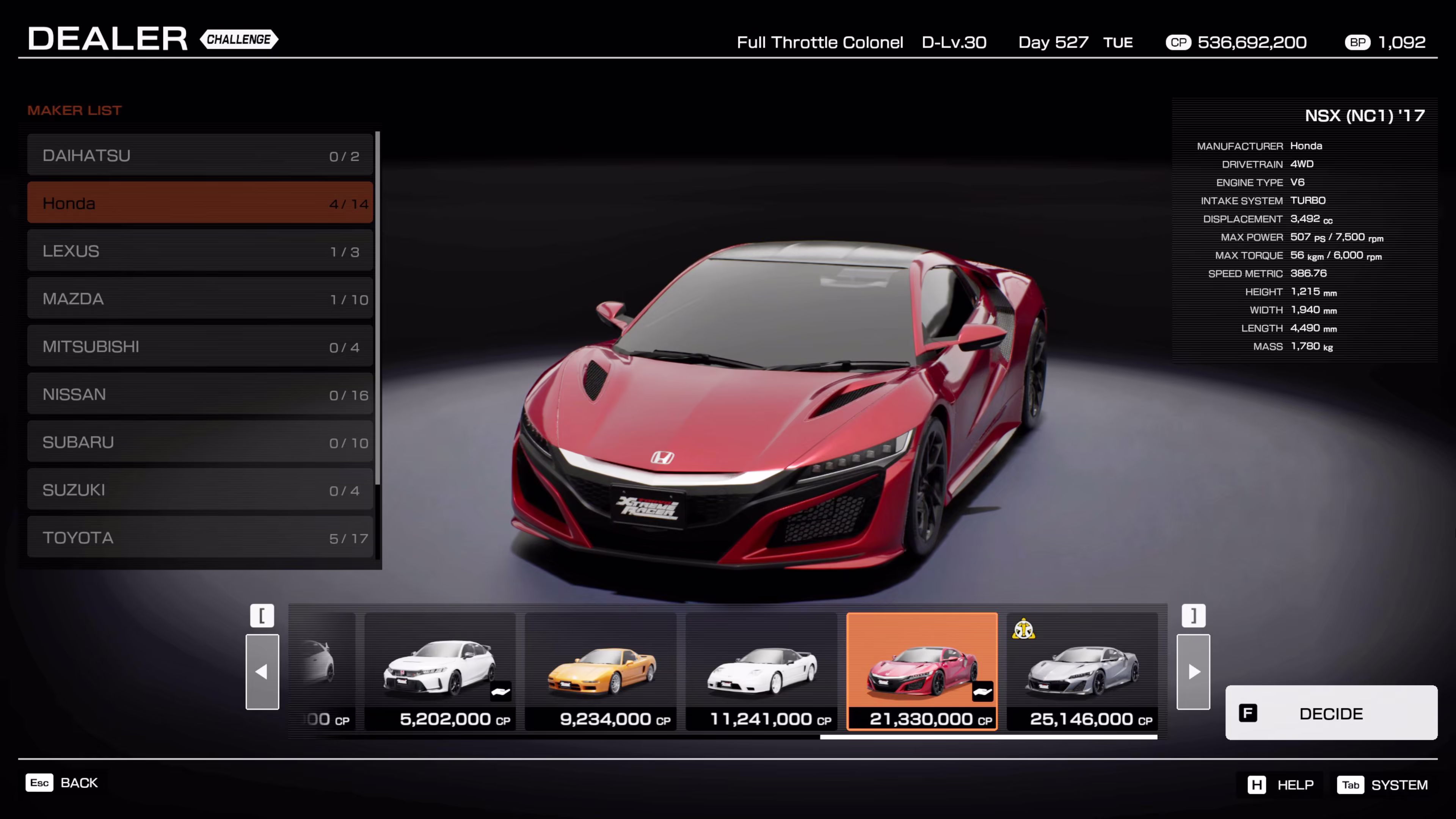Click the BP badge in the header
Viewport: 1456px width, 819px height.
pos(1358,42)
